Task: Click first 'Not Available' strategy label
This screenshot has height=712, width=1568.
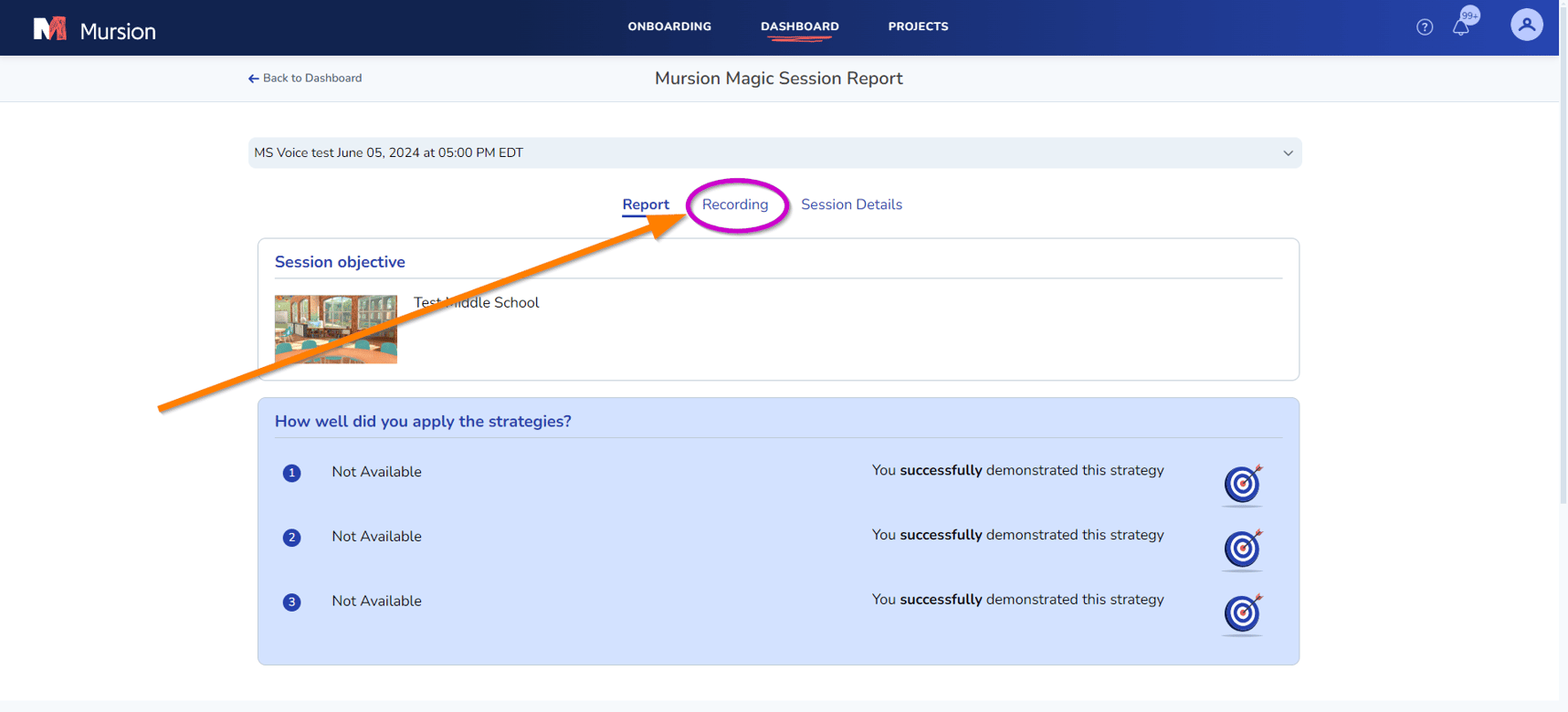Action: 376,472
